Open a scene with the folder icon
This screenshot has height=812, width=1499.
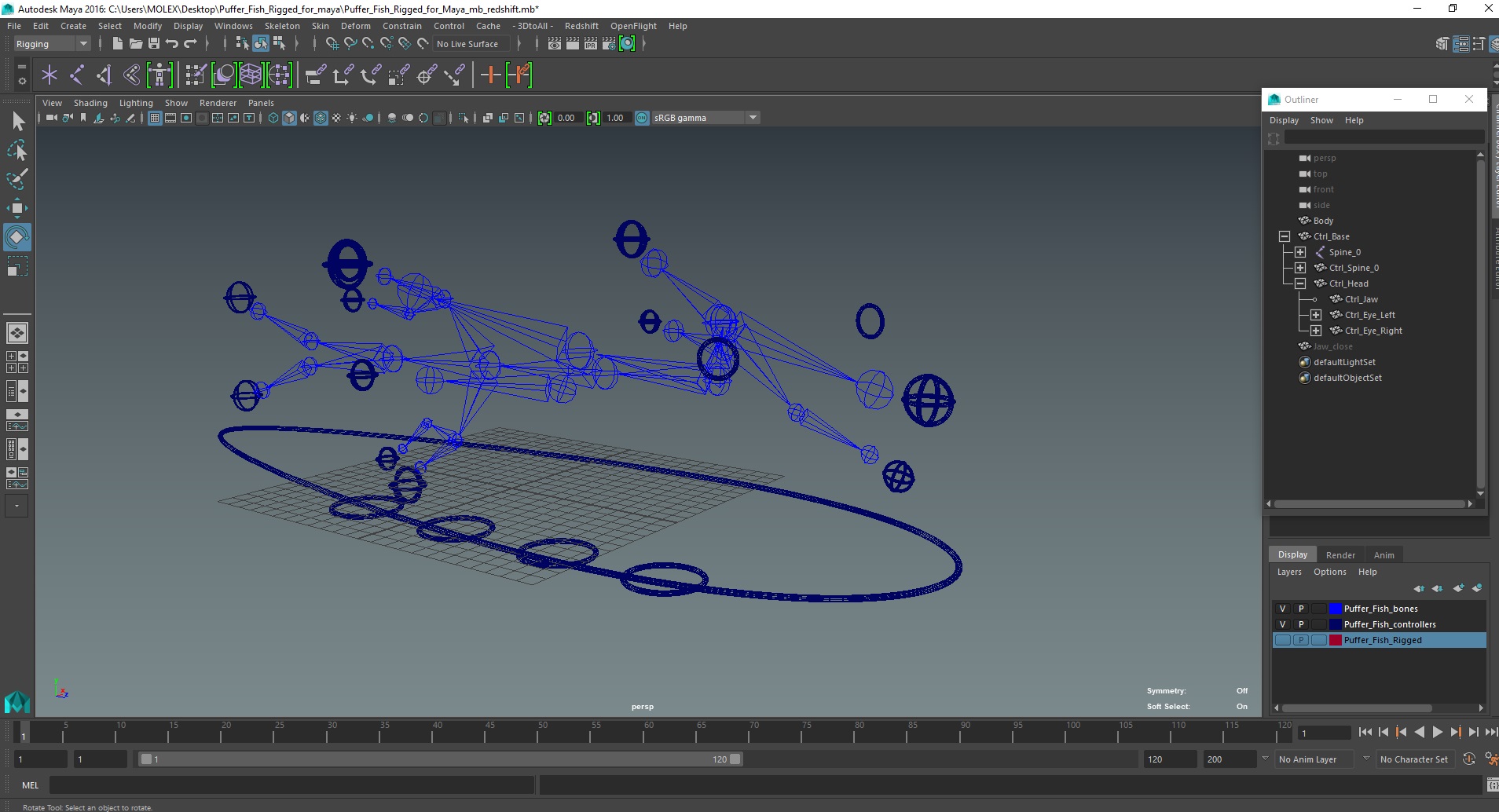click(136, 44)
